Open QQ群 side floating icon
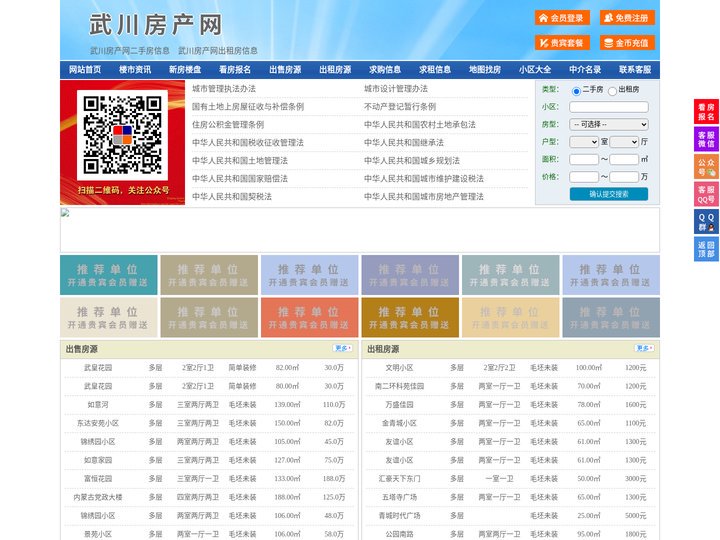 coord(706,222)
